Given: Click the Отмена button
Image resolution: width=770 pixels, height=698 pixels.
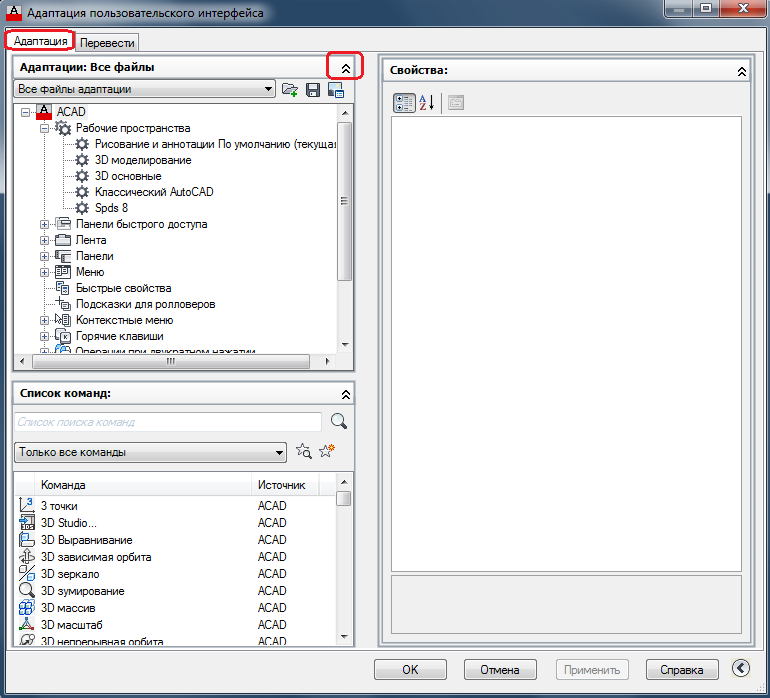Looking at the screenshot, I should [x=500, y=670].
